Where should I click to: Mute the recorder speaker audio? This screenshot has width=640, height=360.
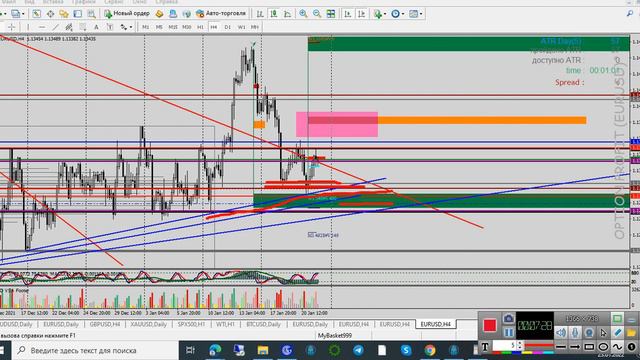pyautogui.click(x=561, y=333)
